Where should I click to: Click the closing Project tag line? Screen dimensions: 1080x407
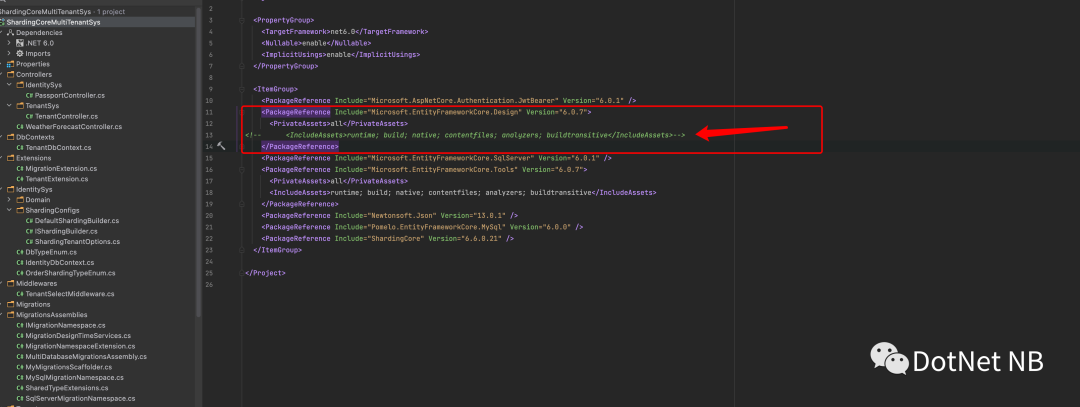click(265, 273)
